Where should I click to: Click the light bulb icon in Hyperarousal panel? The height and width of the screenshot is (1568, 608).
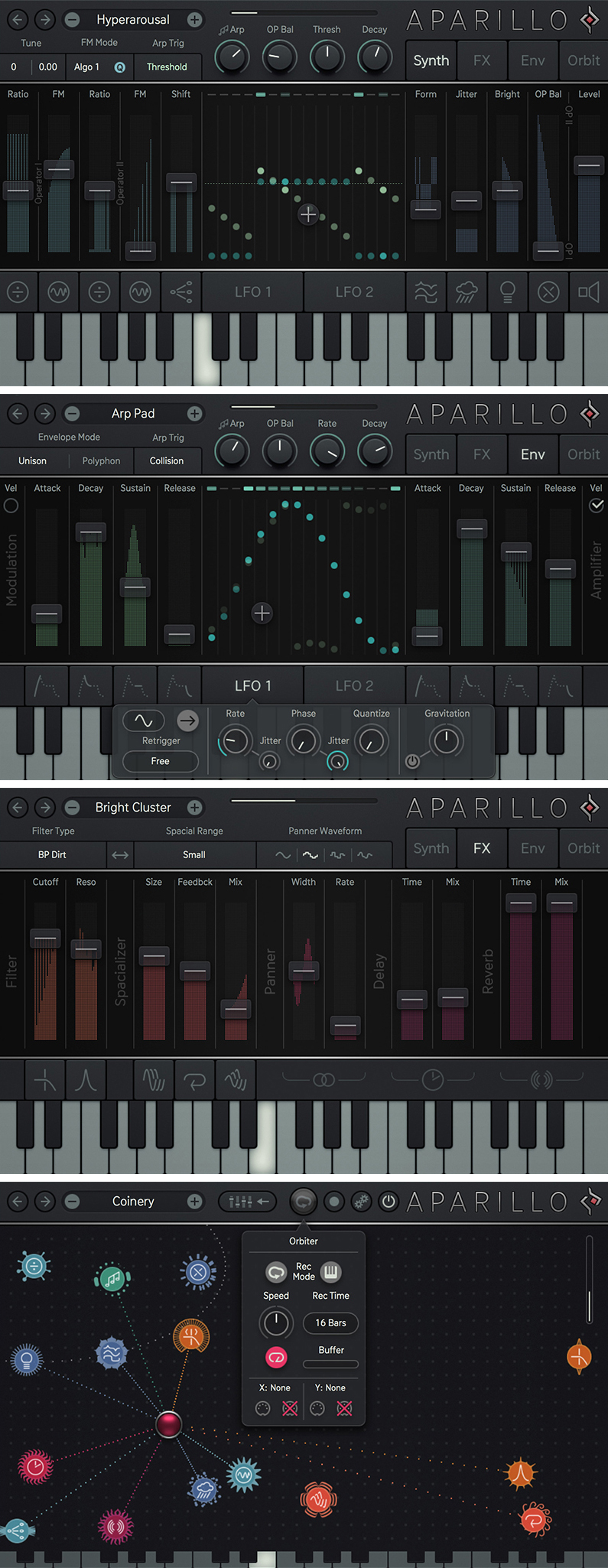pyautogui.click(x=507, y=291)
